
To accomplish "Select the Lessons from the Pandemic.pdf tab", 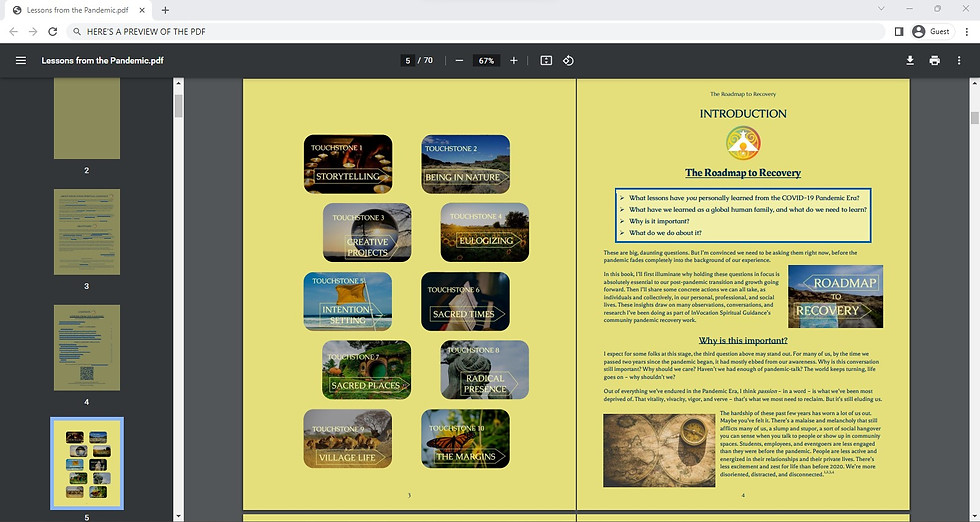I will coord(78,10).
